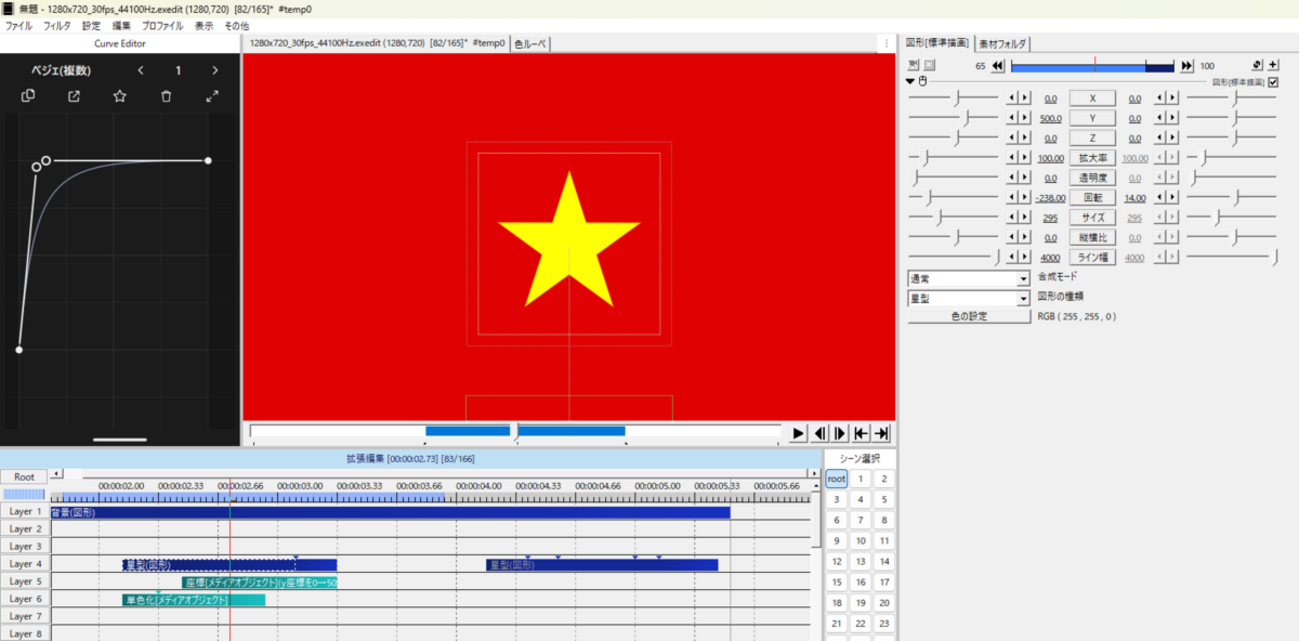Toggle Layer 5 visibility button
Viewport: 1299px width, 641px height.
(24, 581)
